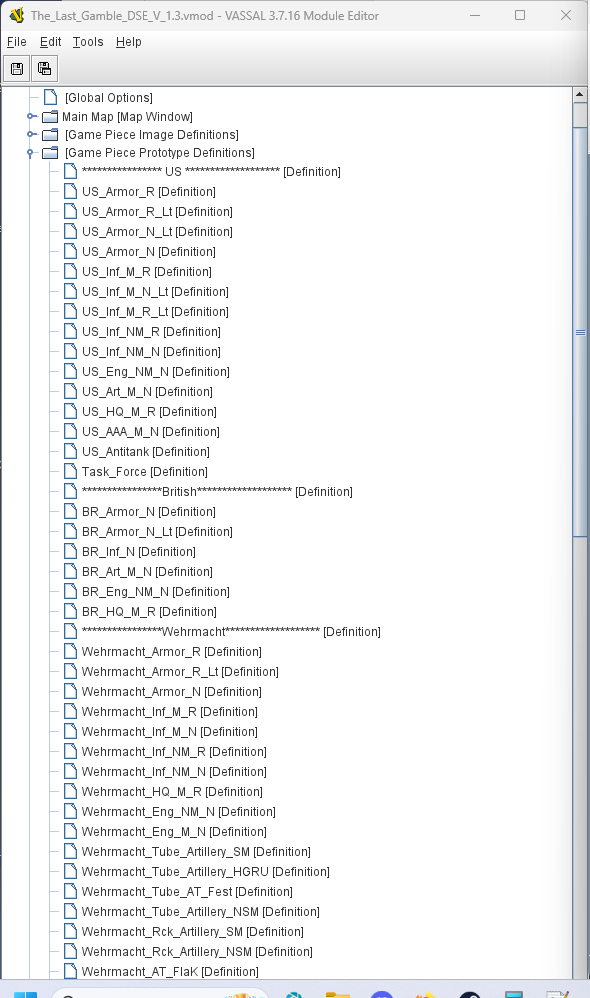590x998 pixels.
Task: Click the scrollbar up arrow
Action: (x=580, y=95)
